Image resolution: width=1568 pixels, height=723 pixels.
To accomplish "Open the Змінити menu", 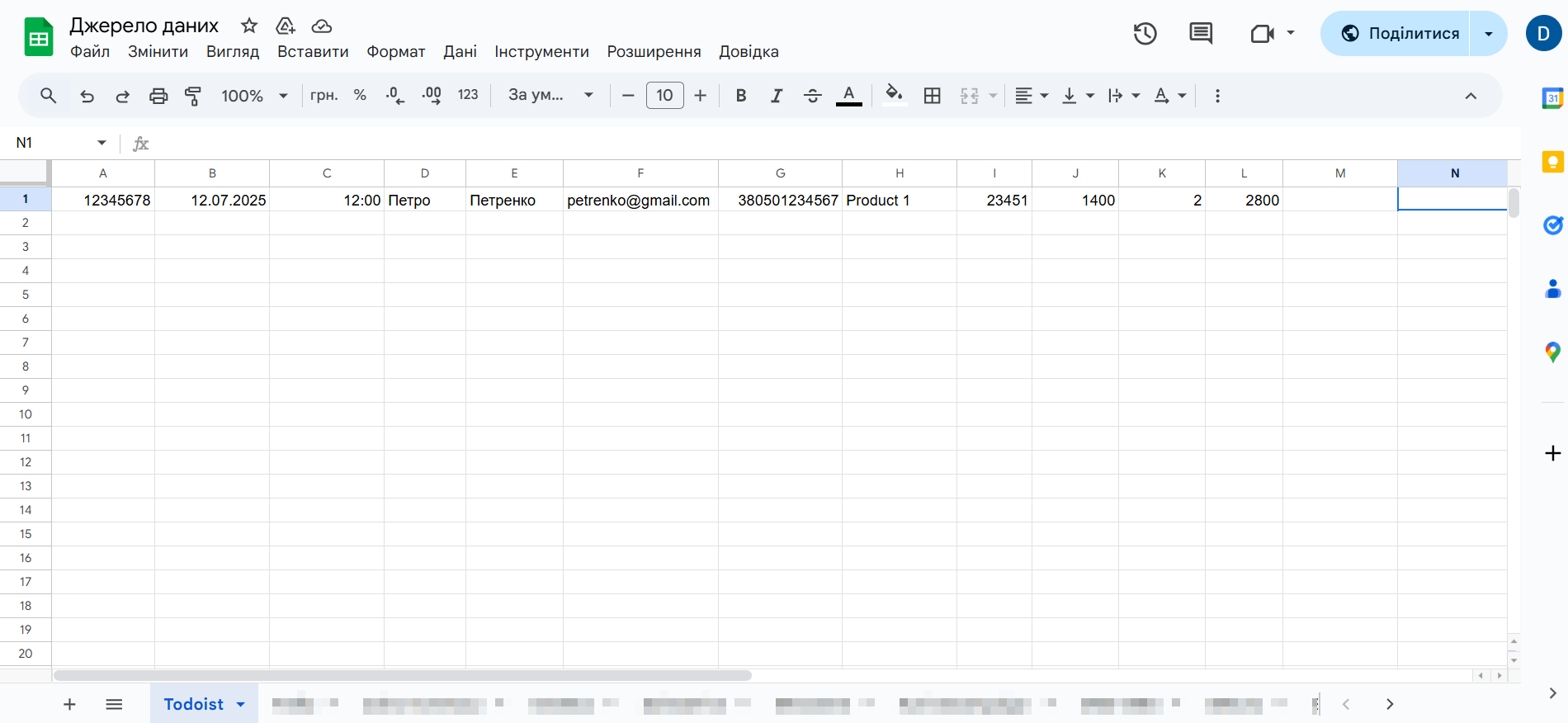I will [158, 52].
